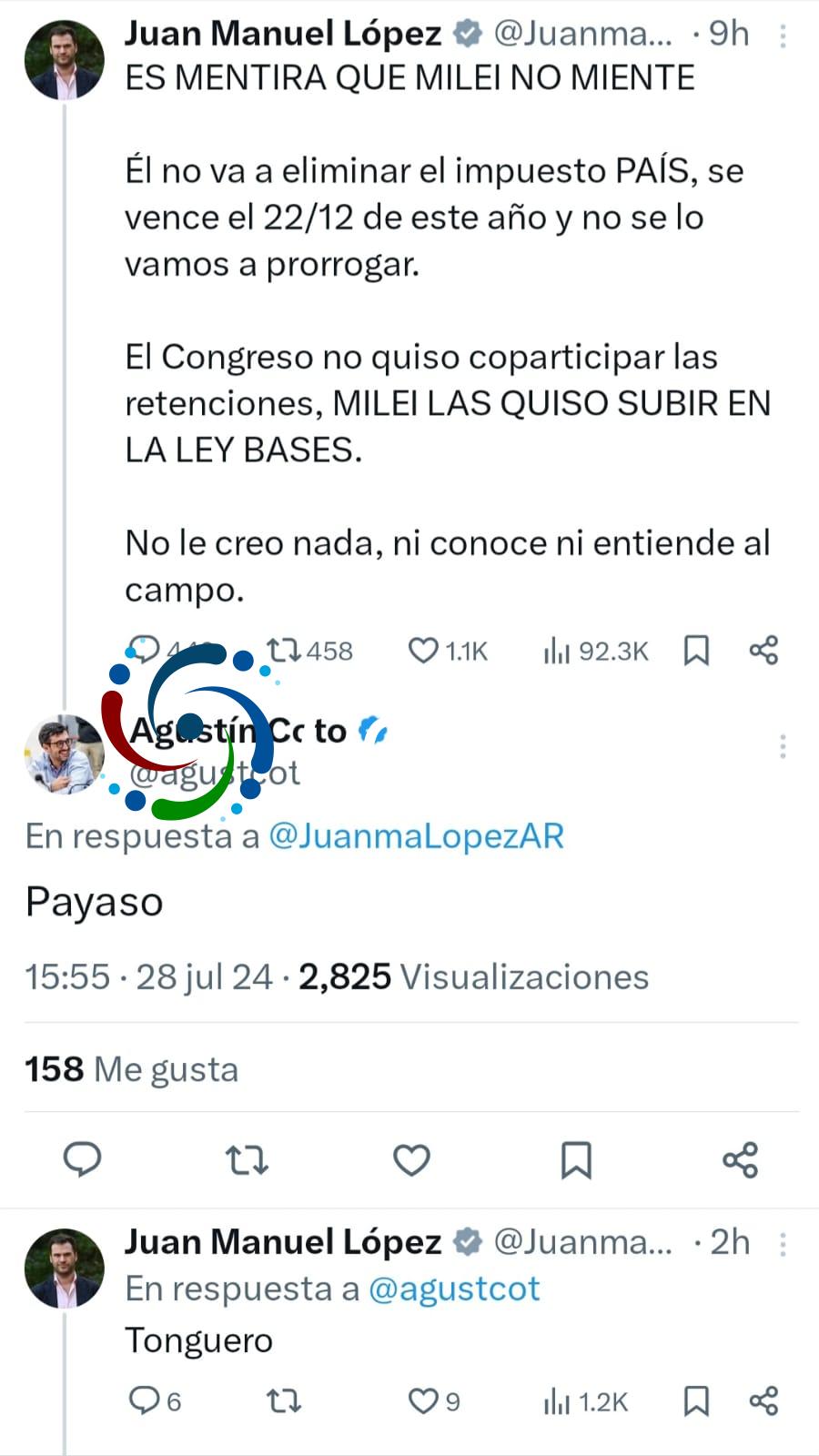Bookmark the top Juan Manuel López tweet

click(696, 651)
